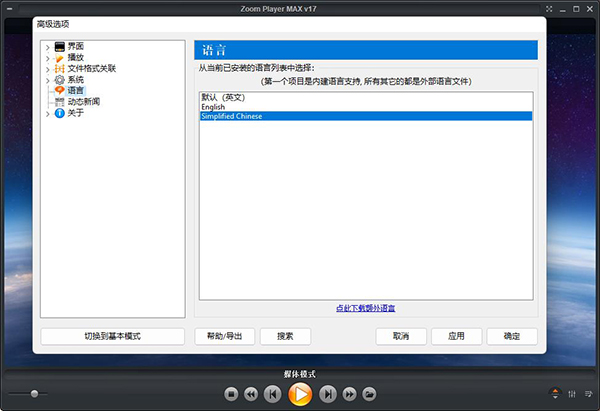Click 切换到基本模式 button
This screenshot has height=411, width=600.
(112, 336)
